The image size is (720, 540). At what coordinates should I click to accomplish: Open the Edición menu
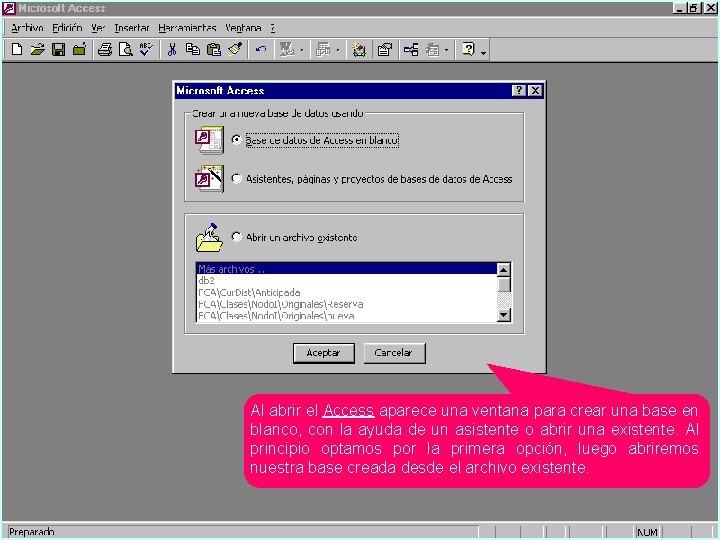pos(67,28)
